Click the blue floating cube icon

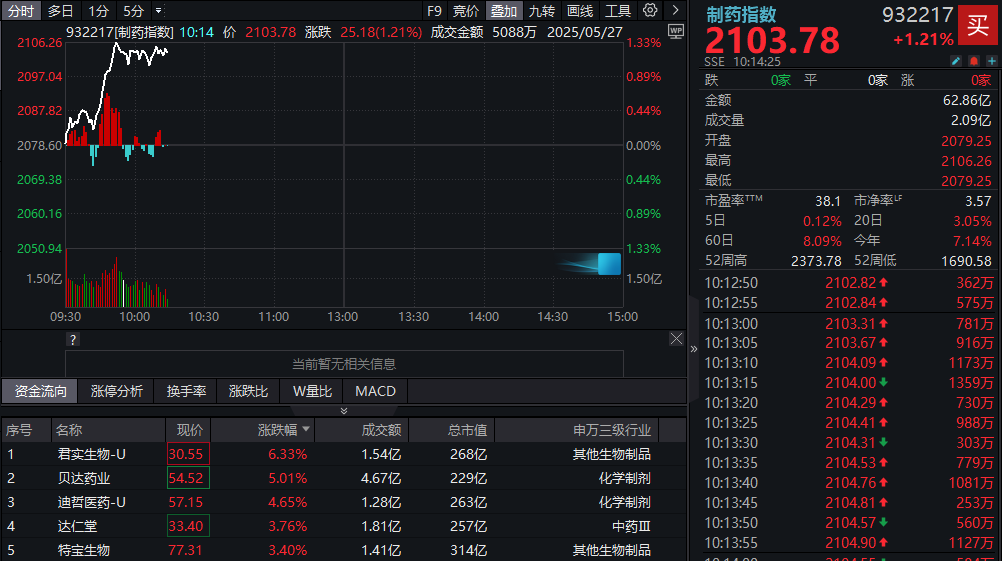pos(608,264)
